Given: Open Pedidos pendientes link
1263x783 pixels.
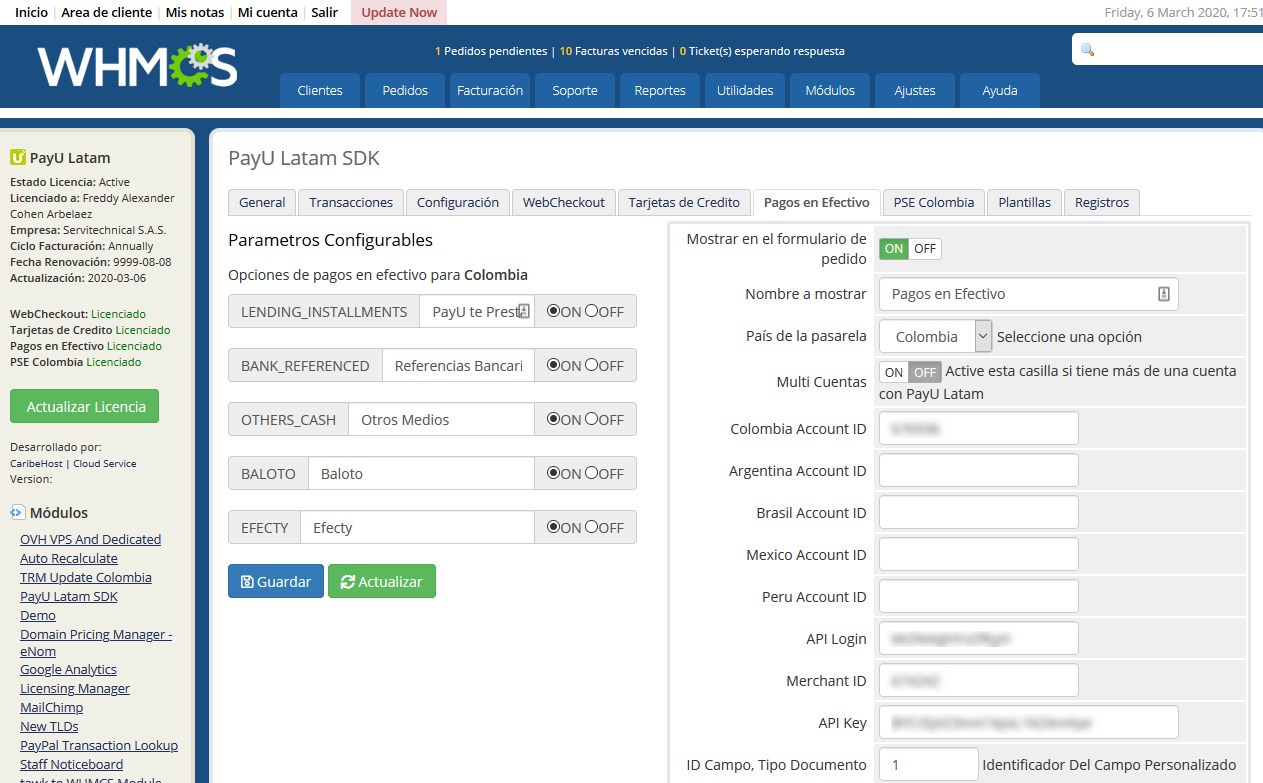Looking at the screenshot, I should pos(491,51).
